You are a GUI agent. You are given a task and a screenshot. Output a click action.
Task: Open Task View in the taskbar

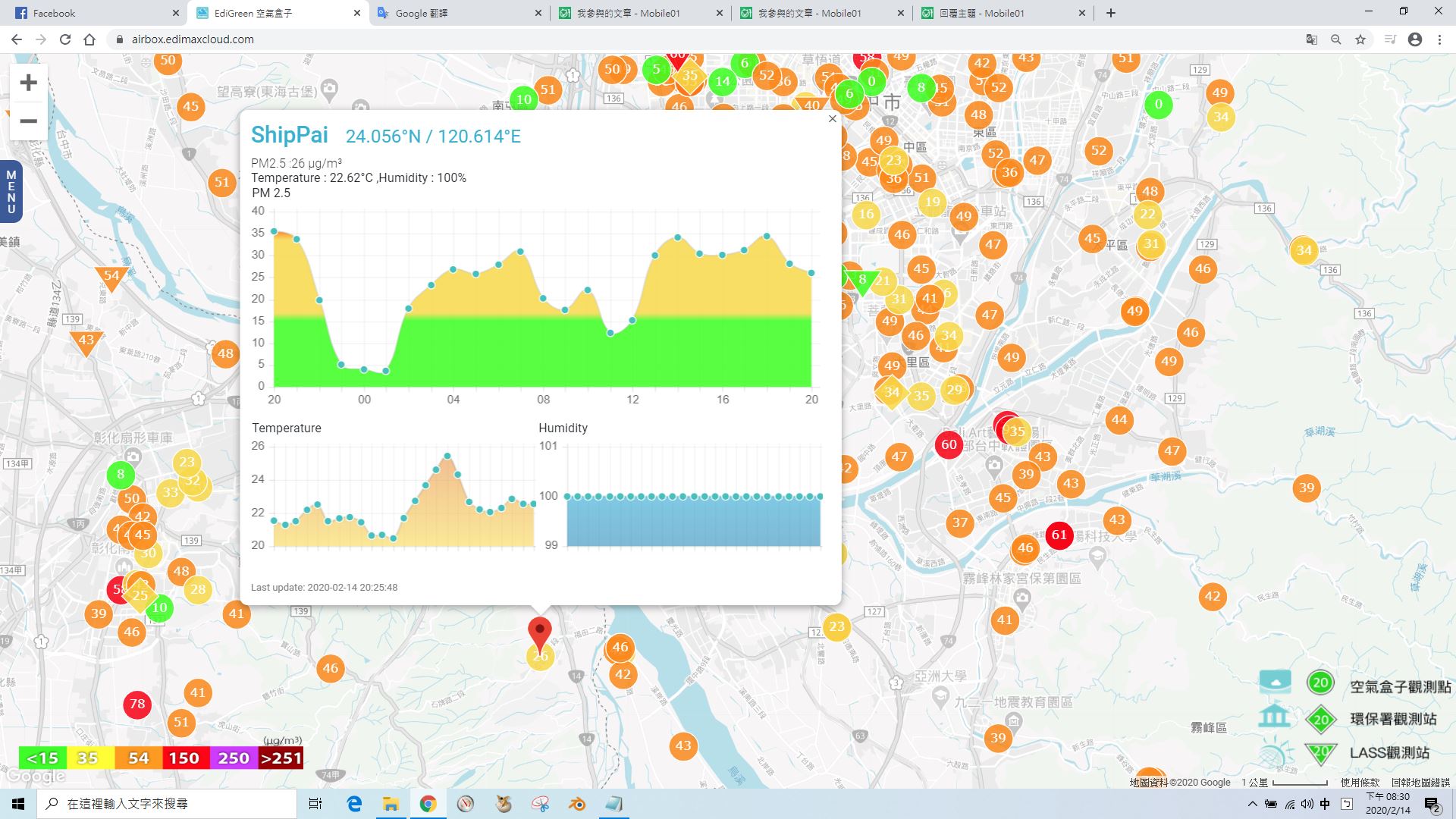click(315, 804)
